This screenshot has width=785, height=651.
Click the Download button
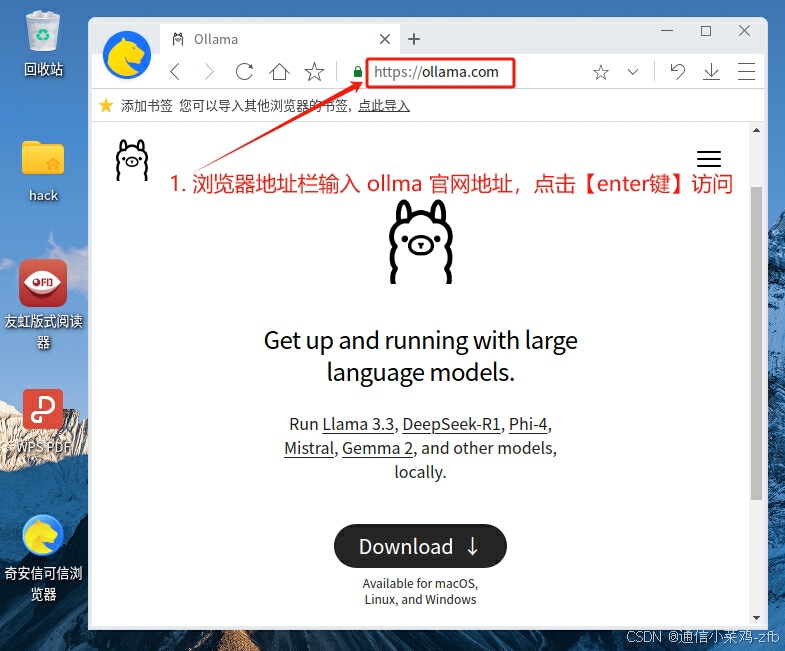coord(420,546)
